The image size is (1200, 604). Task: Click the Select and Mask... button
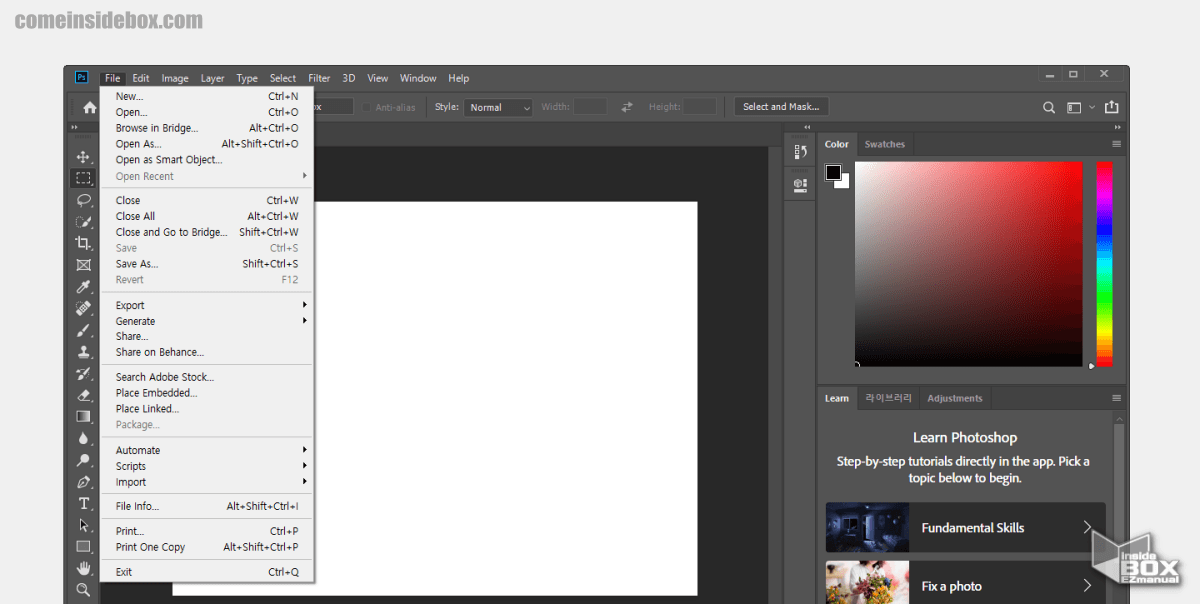click(x=781, y=107)
